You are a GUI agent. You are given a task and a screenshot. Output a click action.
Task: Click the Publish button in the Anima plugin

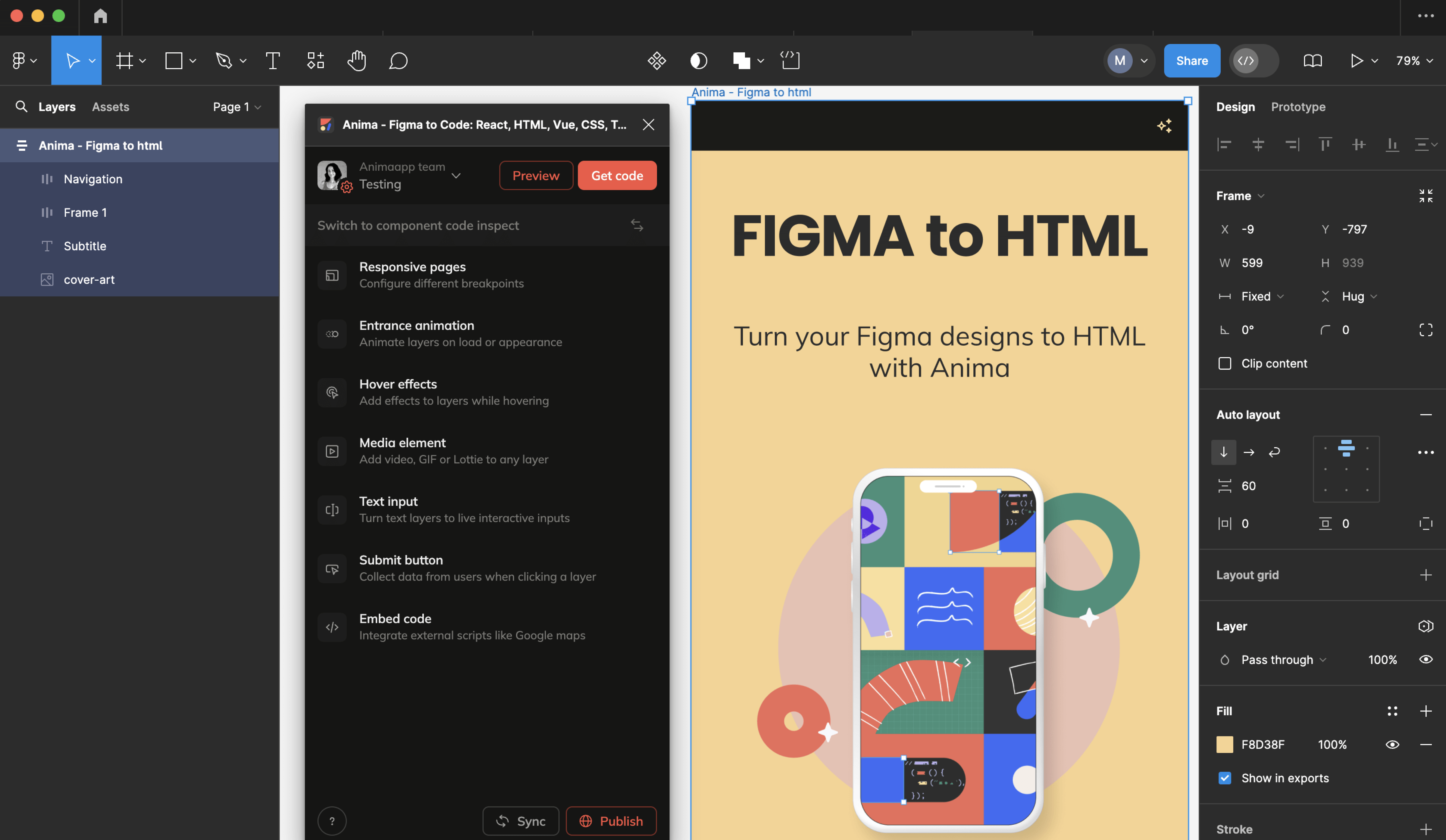click(611, 820)
